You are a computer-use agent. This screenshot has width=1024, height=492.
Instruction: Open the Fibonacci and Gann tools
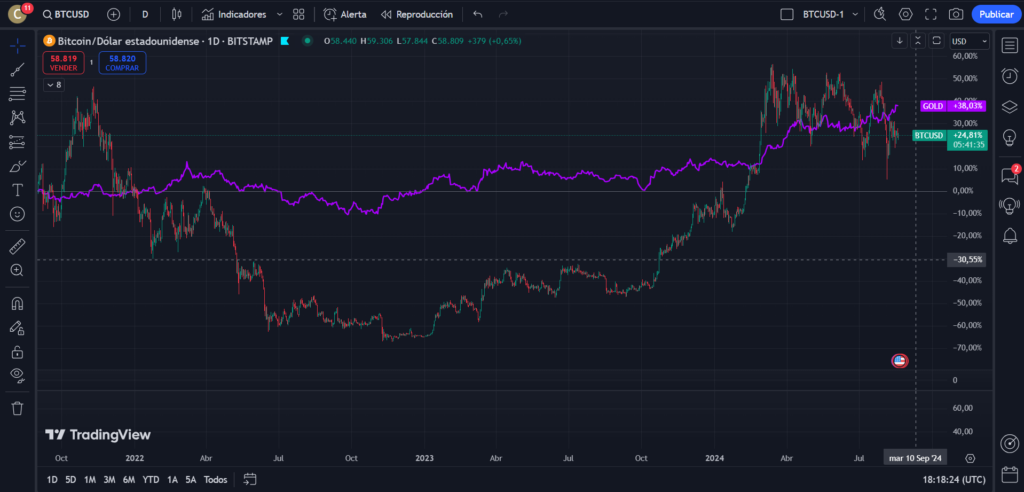click(18, 93)
